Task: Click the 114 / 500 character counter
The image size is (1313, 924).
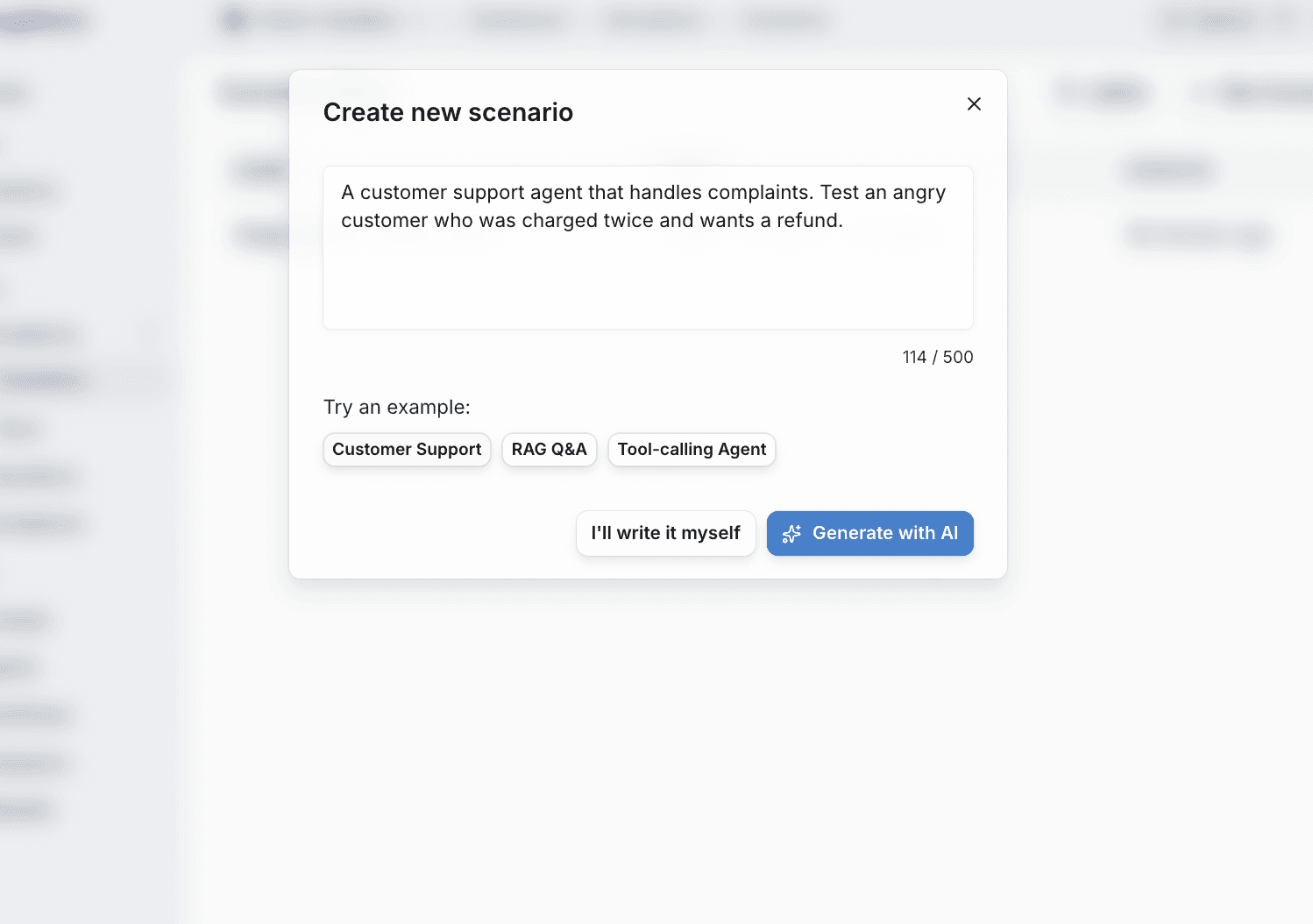Action: [937, 357]
